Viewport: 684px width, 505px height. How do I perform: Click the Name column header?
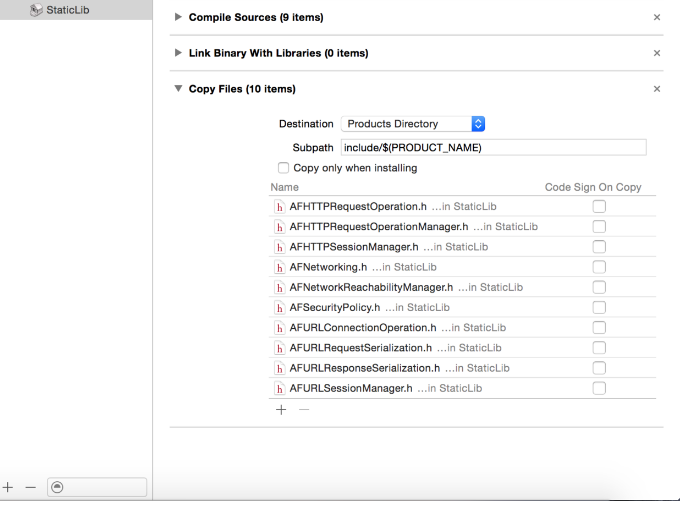pos(285,187)
